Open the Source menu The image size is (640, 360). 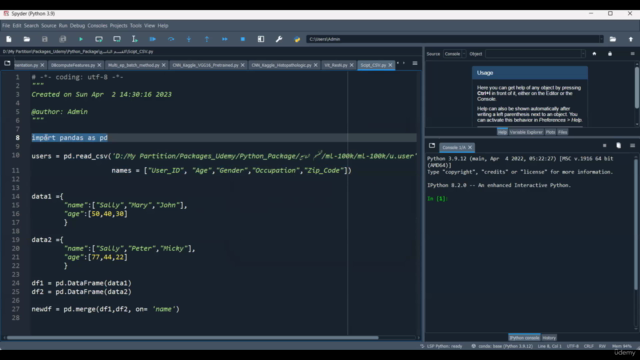click(49, 26)
